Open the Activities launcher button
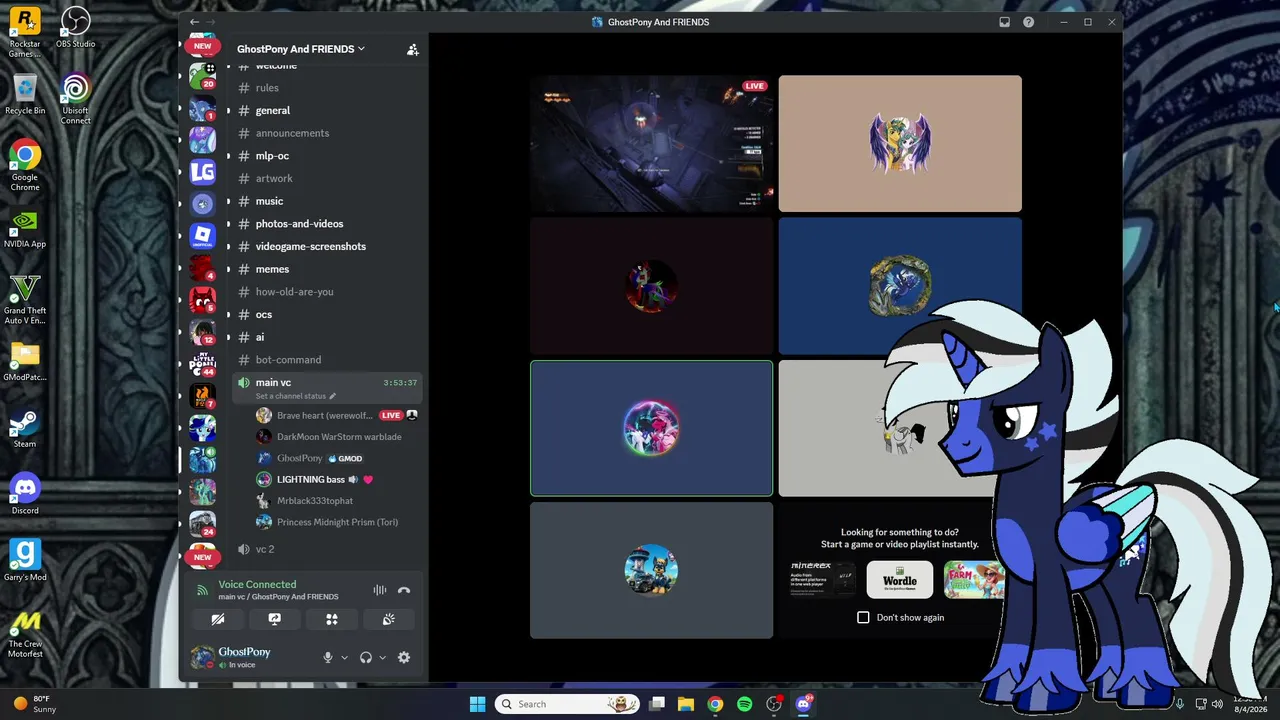1280x720 pixels. click(x=332, y=619)
